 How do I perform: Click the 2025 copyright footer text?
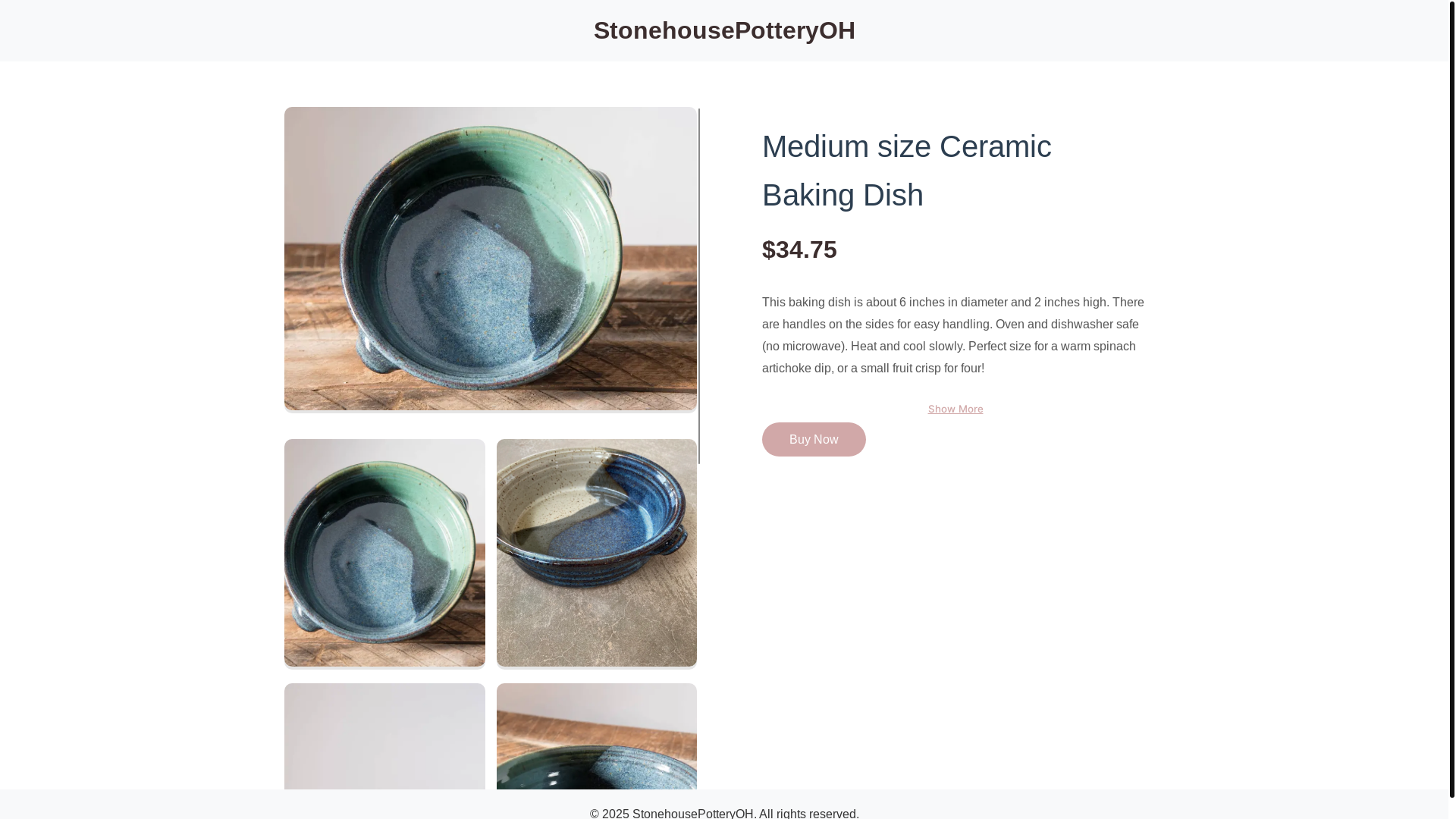tap(724, 813)
